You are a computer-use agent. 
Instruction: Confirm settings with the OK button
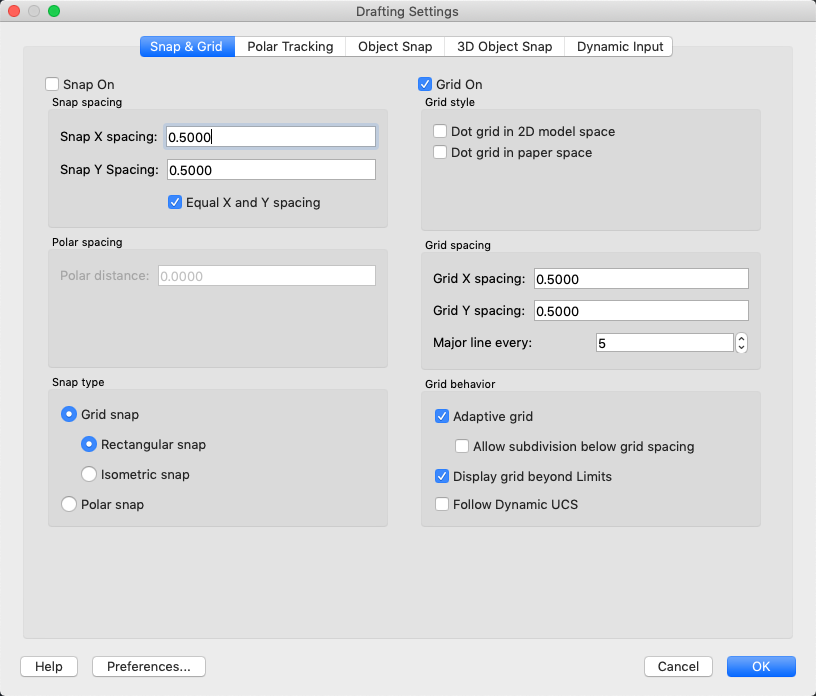coord(761,666)
